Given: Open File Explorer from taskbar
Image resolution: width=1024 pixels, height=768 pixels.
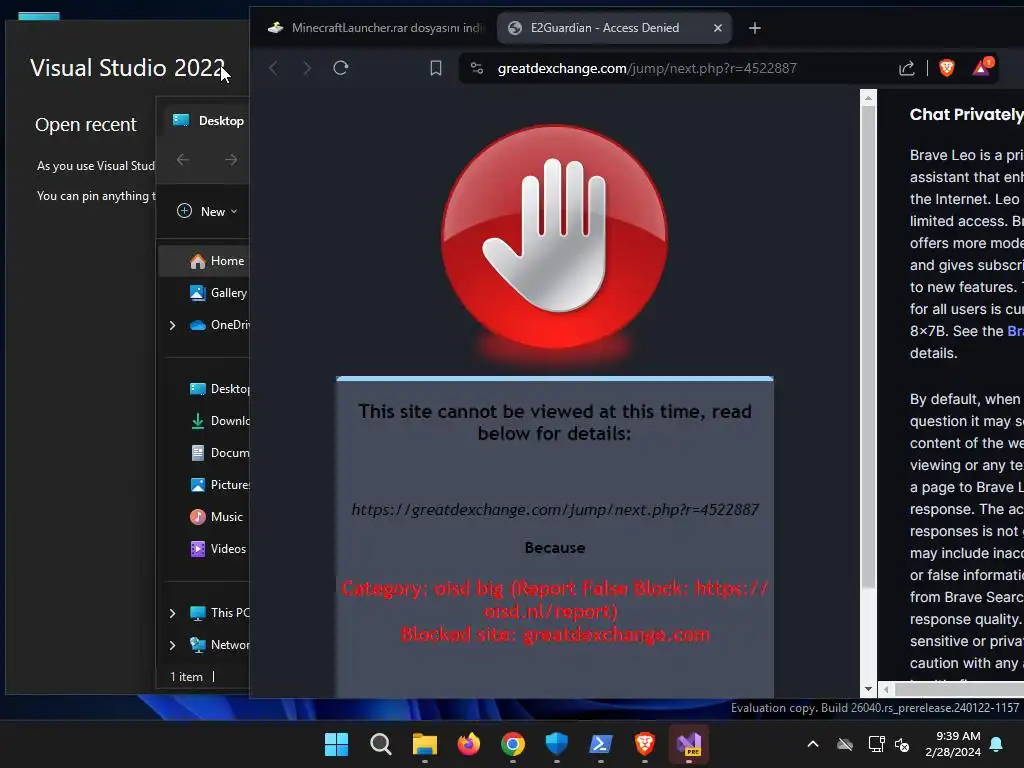Looking at the screenshot, I should coord(424,744).
